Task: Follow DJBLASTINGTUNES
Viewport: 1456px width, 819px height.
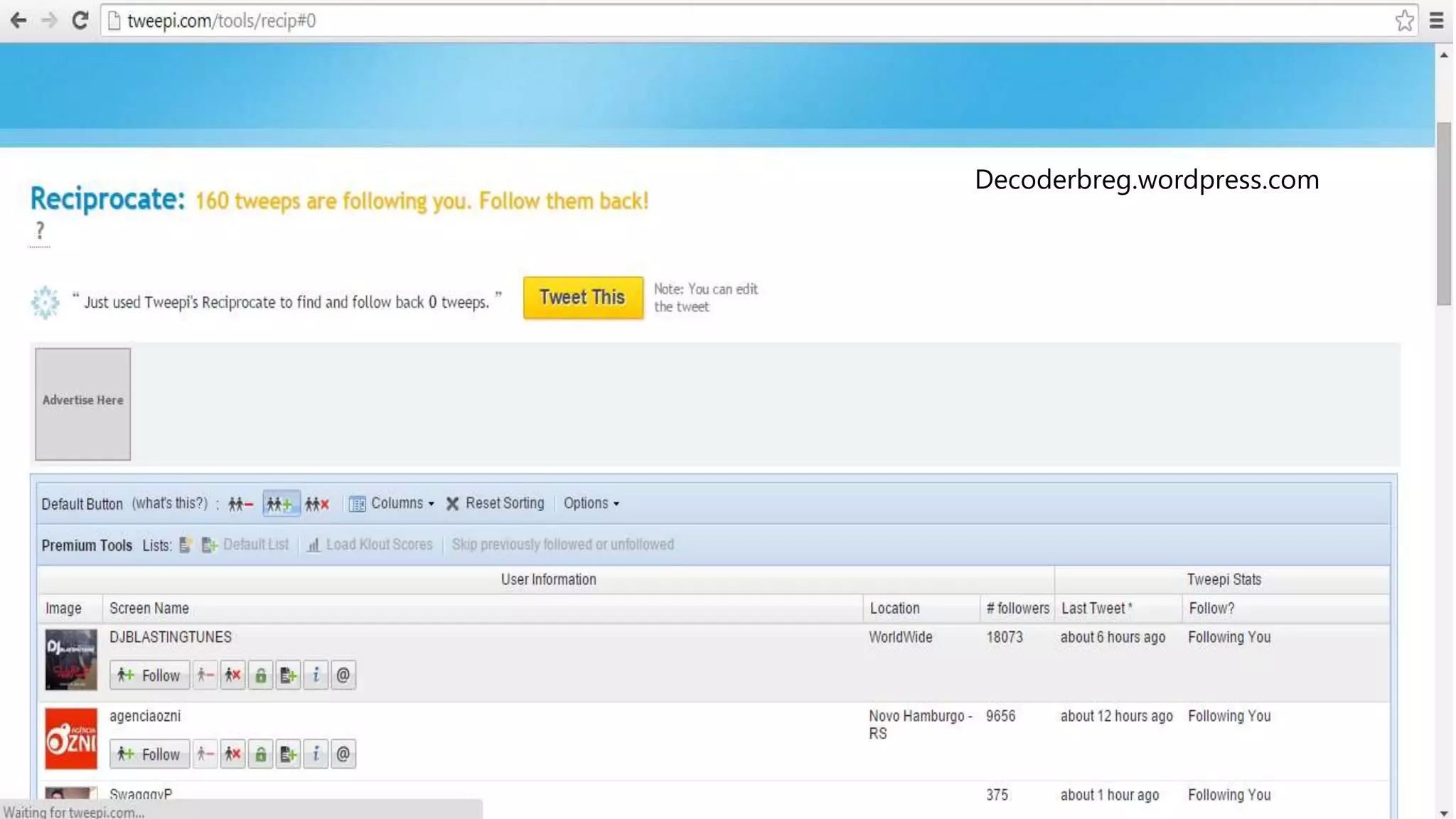Action: [150, 675]
